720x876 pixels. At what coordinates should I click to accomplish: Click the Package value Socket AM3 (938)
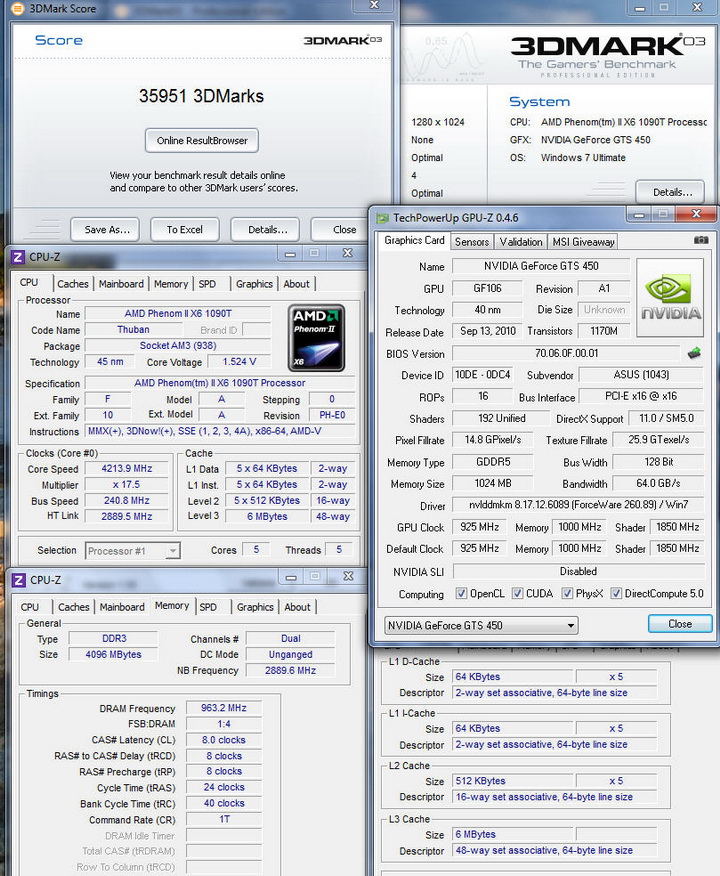(x=178, y=346)
